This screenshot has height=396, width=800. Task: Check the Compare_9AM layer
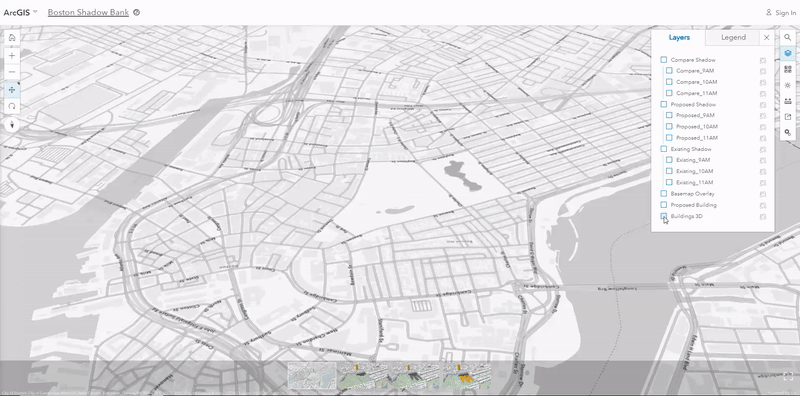tap(669, 71)
